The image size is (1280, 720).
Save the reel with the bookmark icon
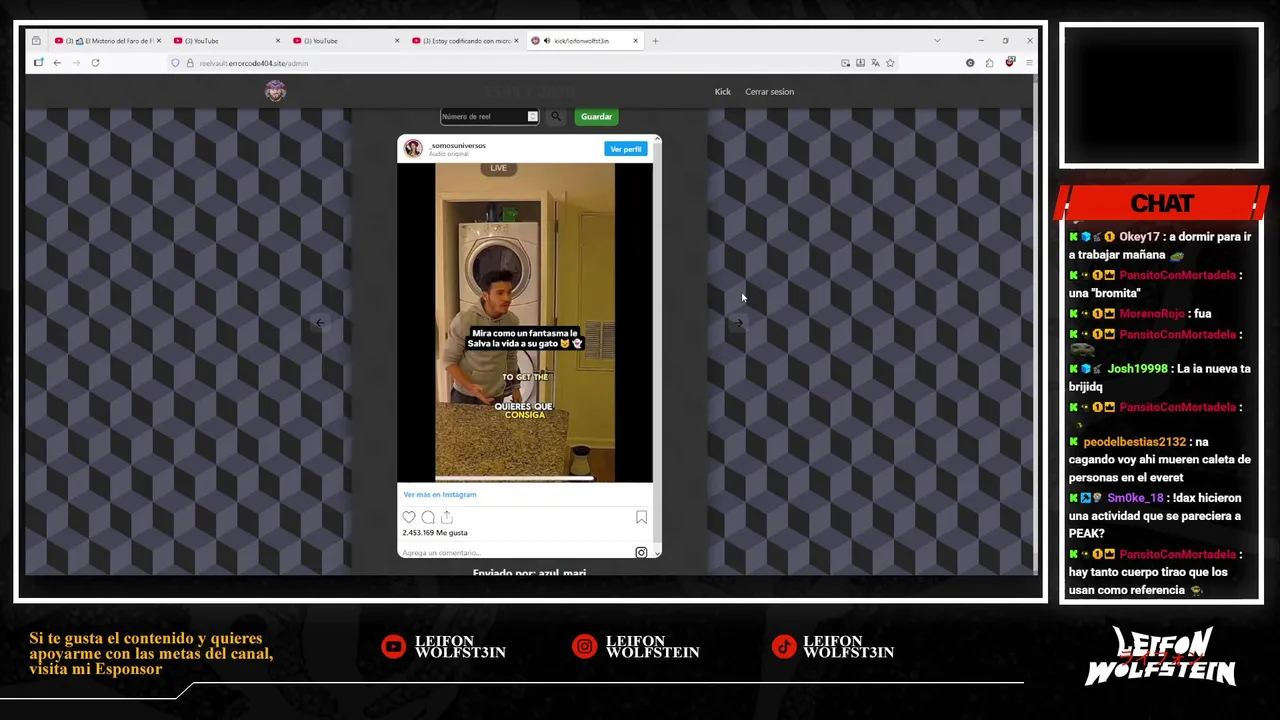[x=641, y=517]
